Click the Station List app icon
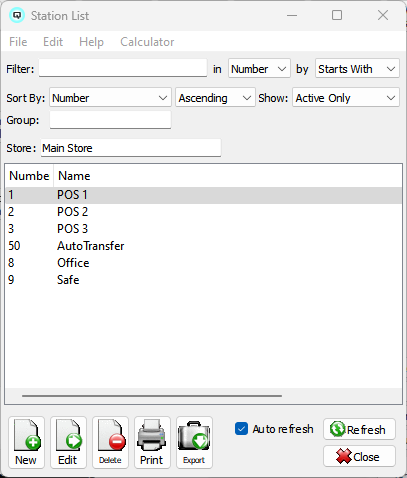The height and width of the screenshot is (478, 407). [17, 15]
